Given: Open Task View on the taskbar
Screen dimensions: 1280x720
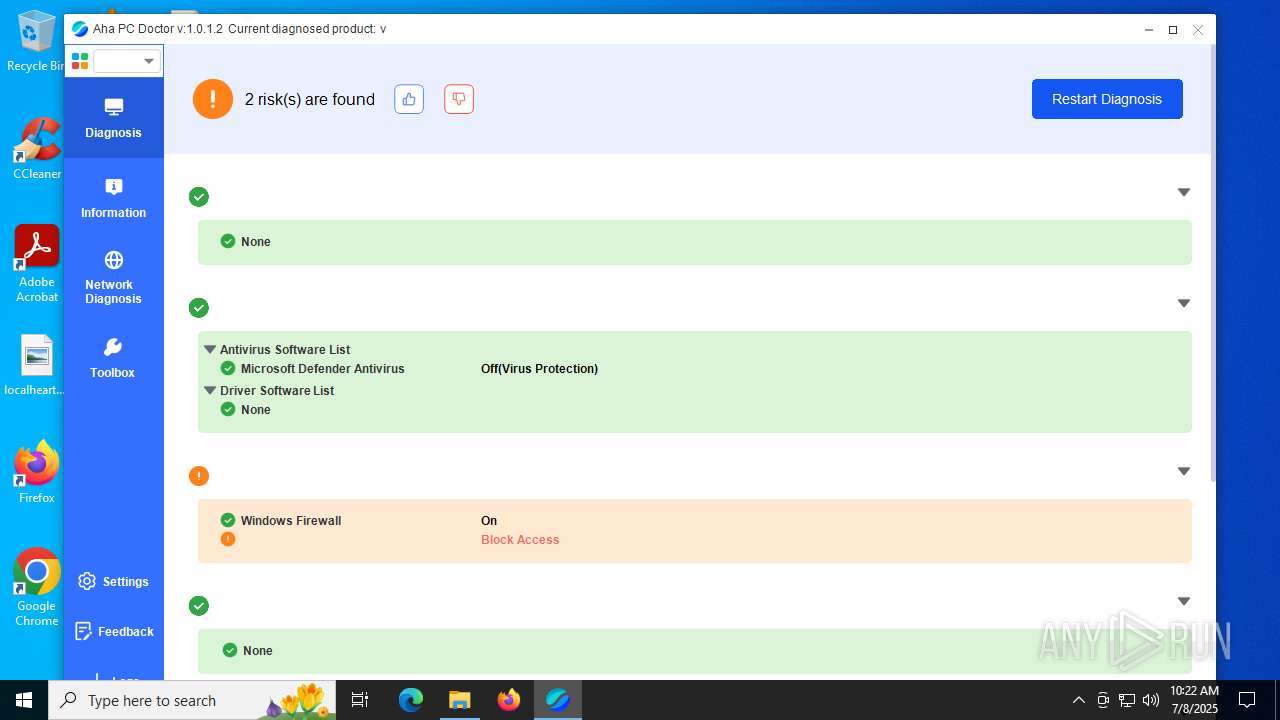Looking at the screenshot, I should tap(360, 700).
